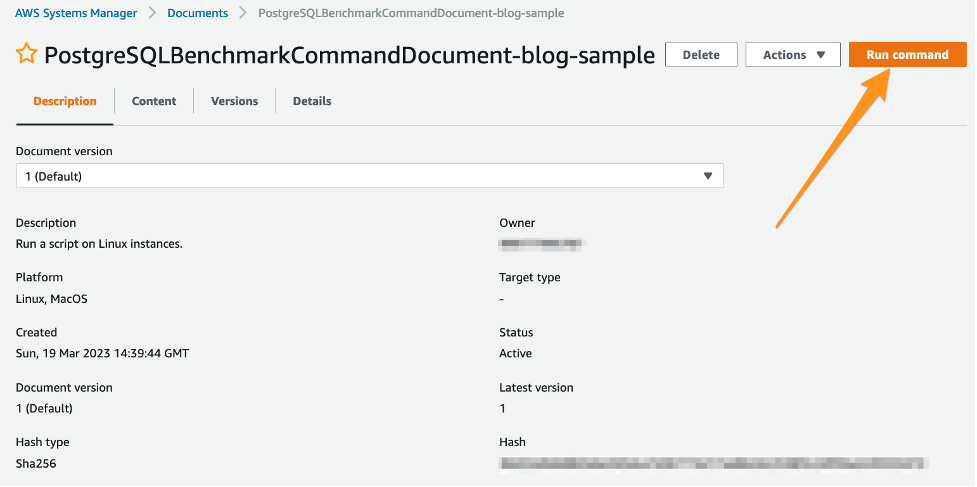The height and width of the screenshot is (487, 977).
Task: Click the Delete button
Action: tap(701, 55)
